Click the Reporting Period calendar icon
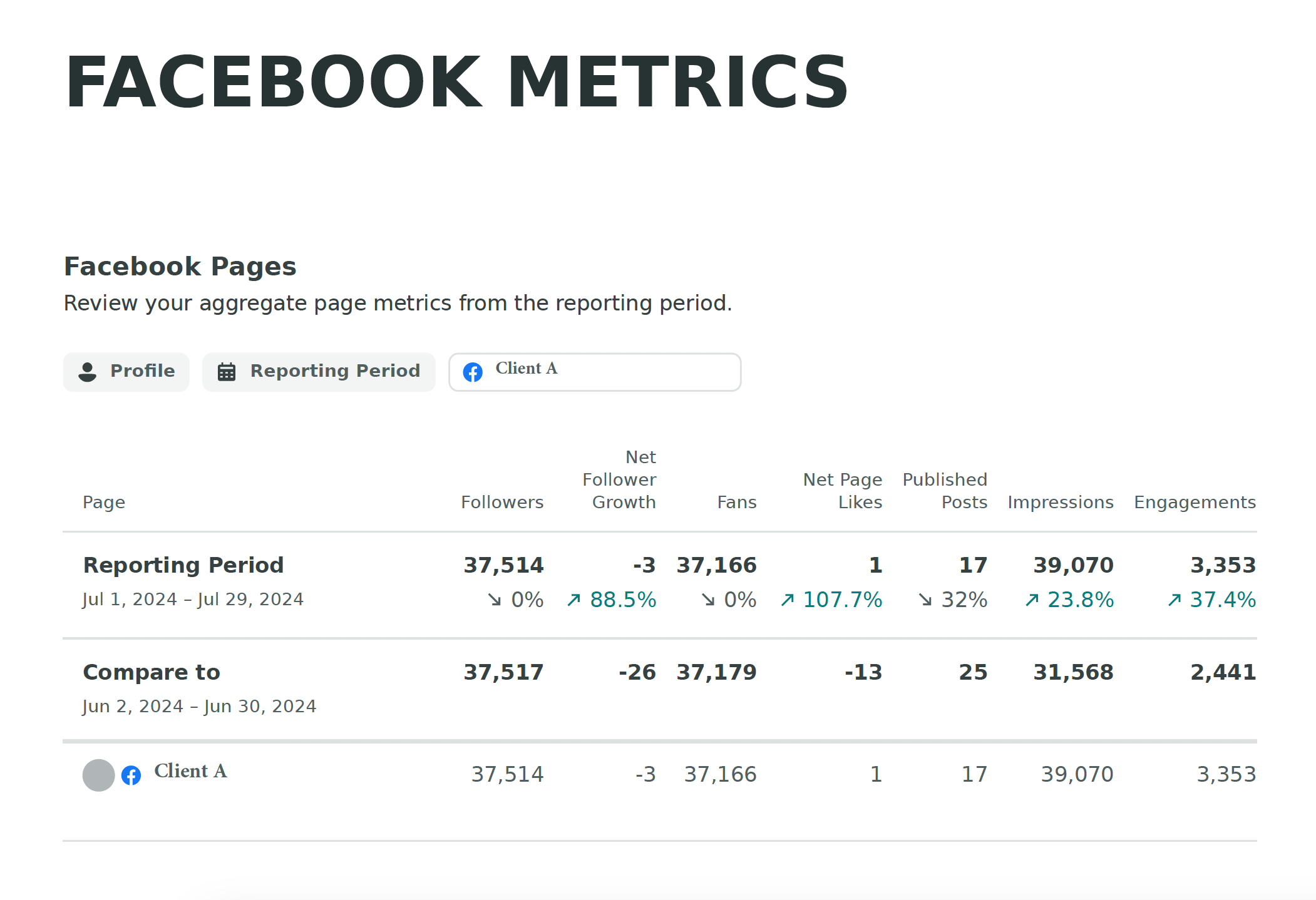This screenshot has width=1316, height=900. 227,372
